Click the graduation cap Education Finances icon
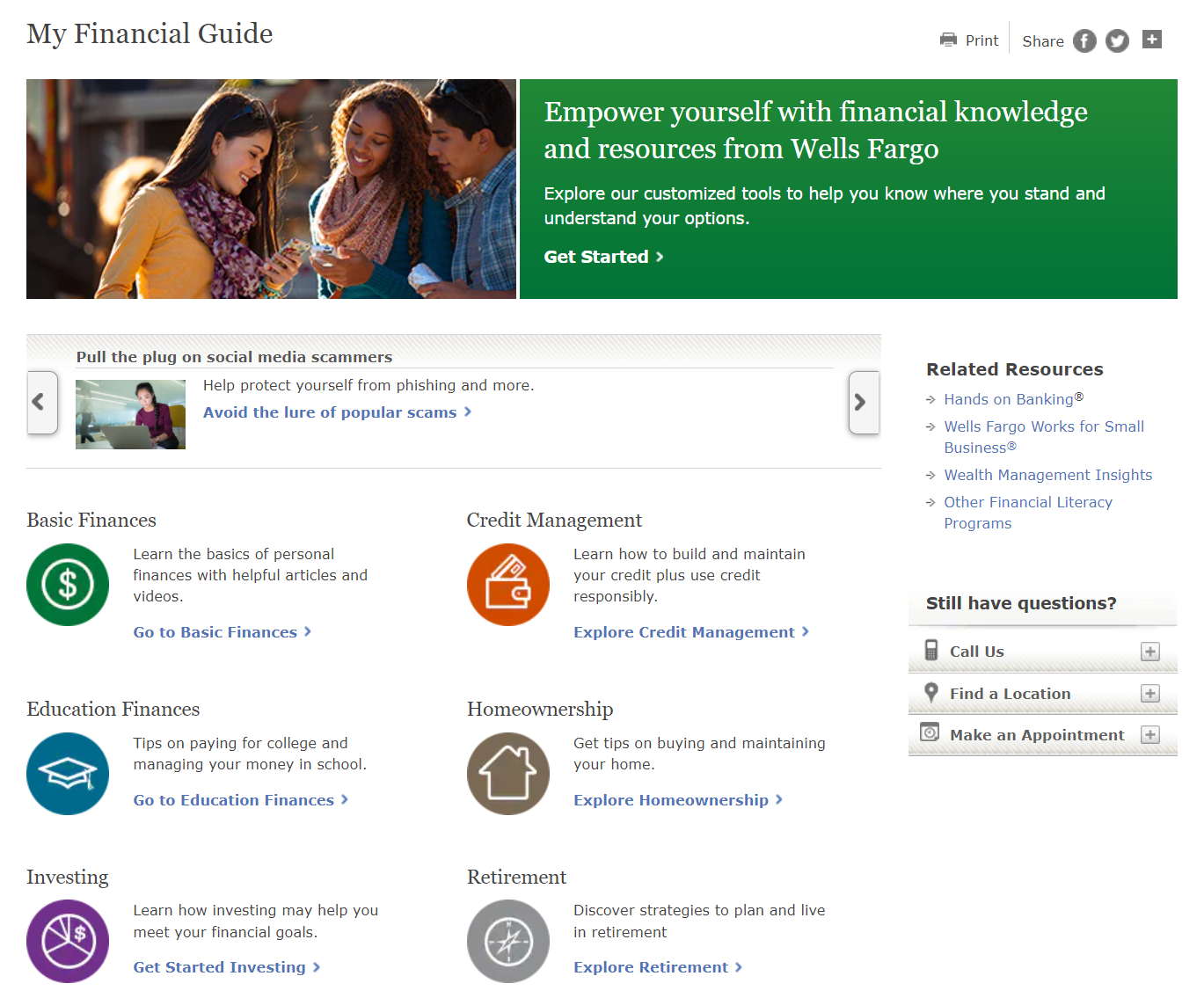This screenshot has width=1204, height=998. pyautogui.click(x=68, y=774)
